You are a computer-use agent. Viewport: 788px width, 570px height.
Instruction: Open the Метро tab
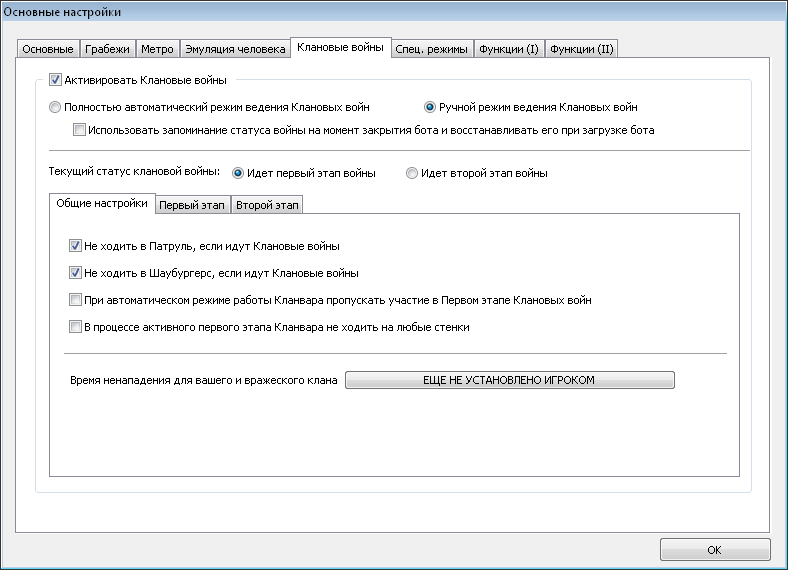(x=157, y=49)
